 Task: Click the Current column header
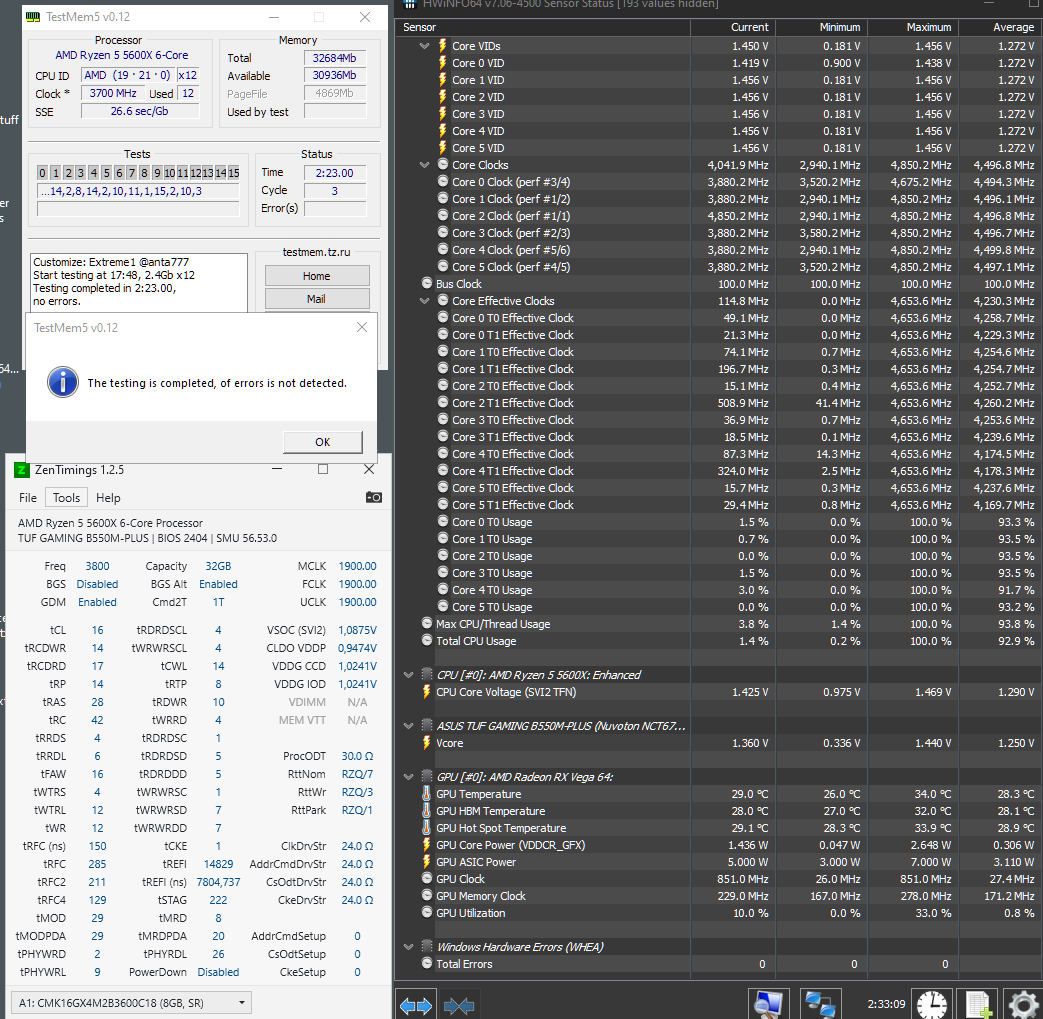tap(733, 27)
